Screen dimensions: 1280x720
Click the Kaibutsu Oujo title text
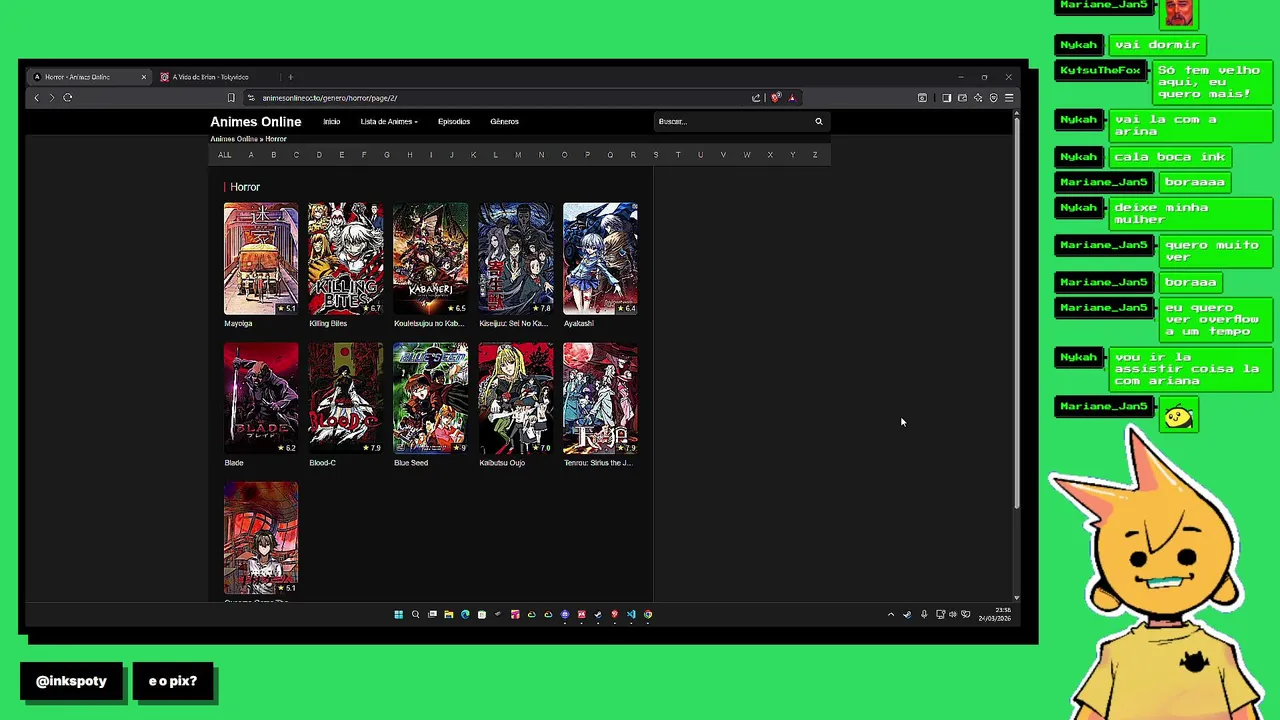pos(502,463)
